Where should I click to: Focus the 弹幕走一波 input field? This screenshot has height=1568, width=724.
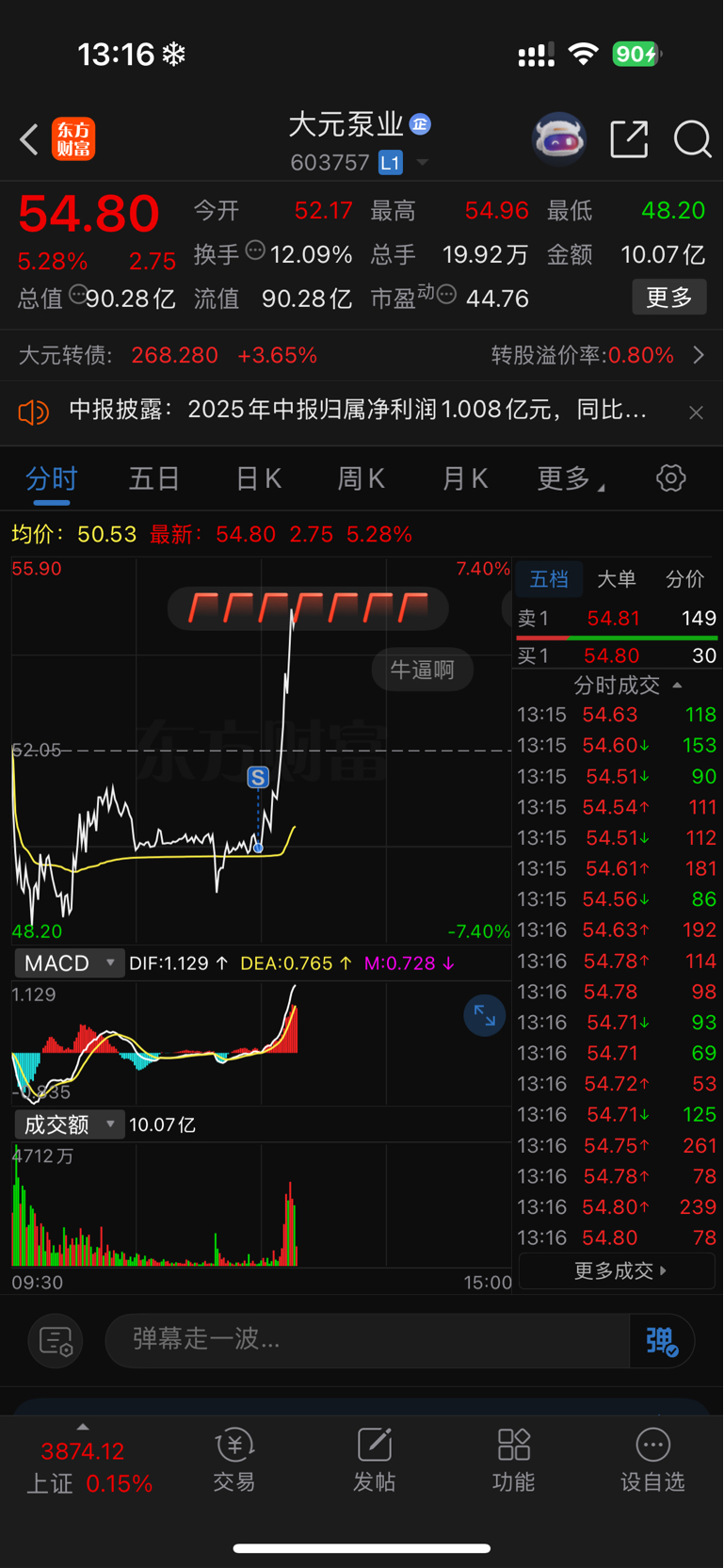(367, 1339)
